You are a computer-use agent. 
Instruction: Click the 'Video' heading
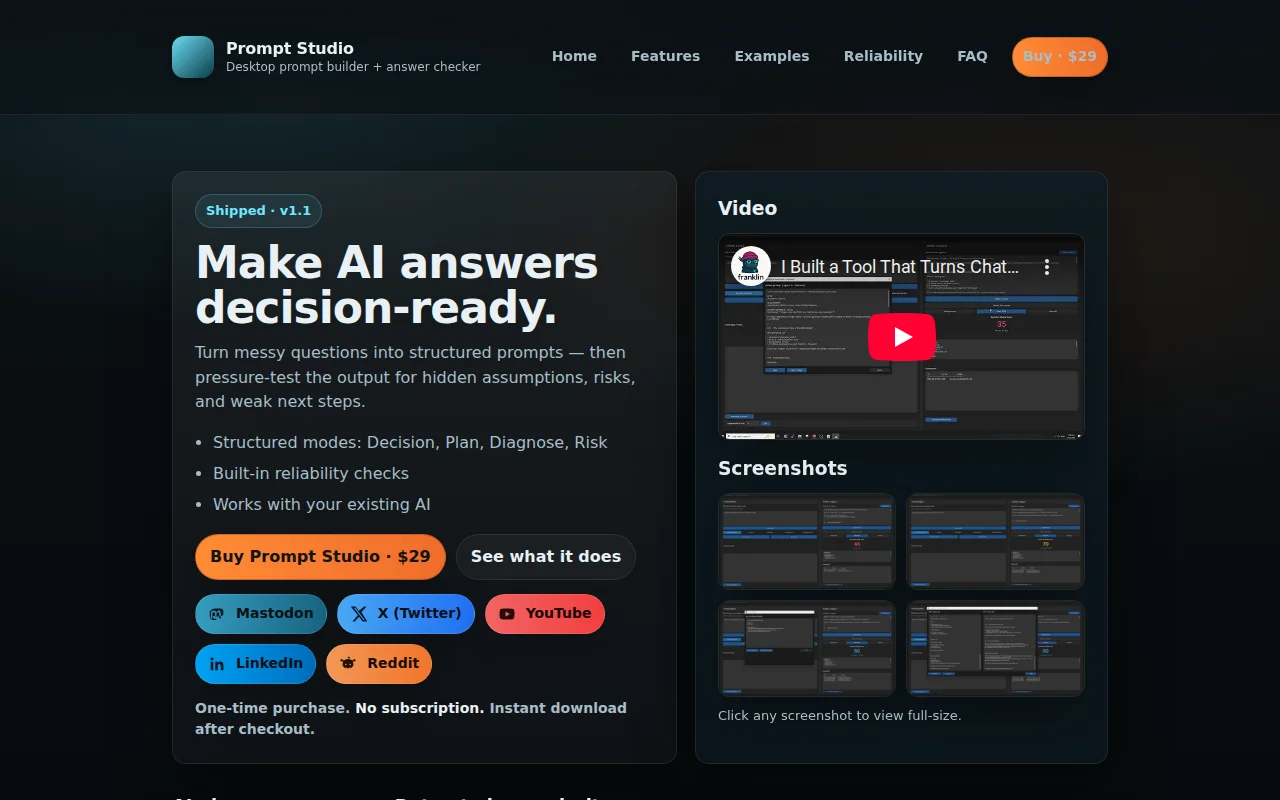pos(747,208)
